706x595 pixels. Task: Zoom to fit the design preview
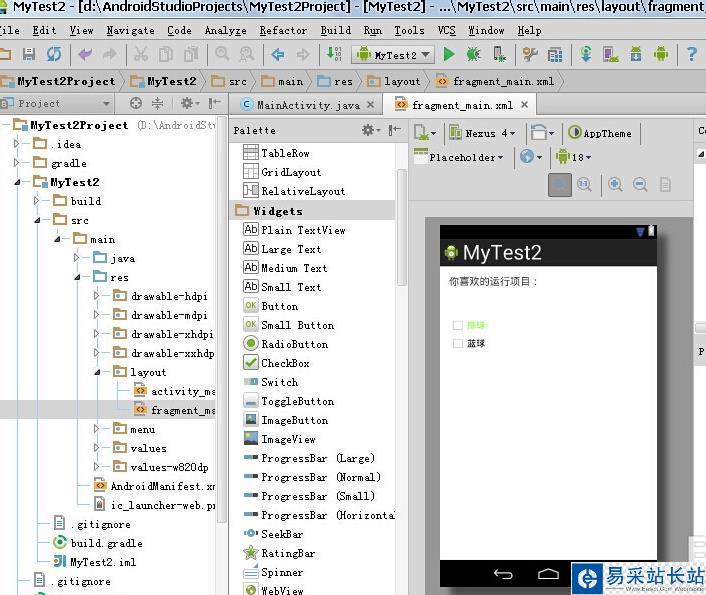pyautogui.click(x=560, y=185)
